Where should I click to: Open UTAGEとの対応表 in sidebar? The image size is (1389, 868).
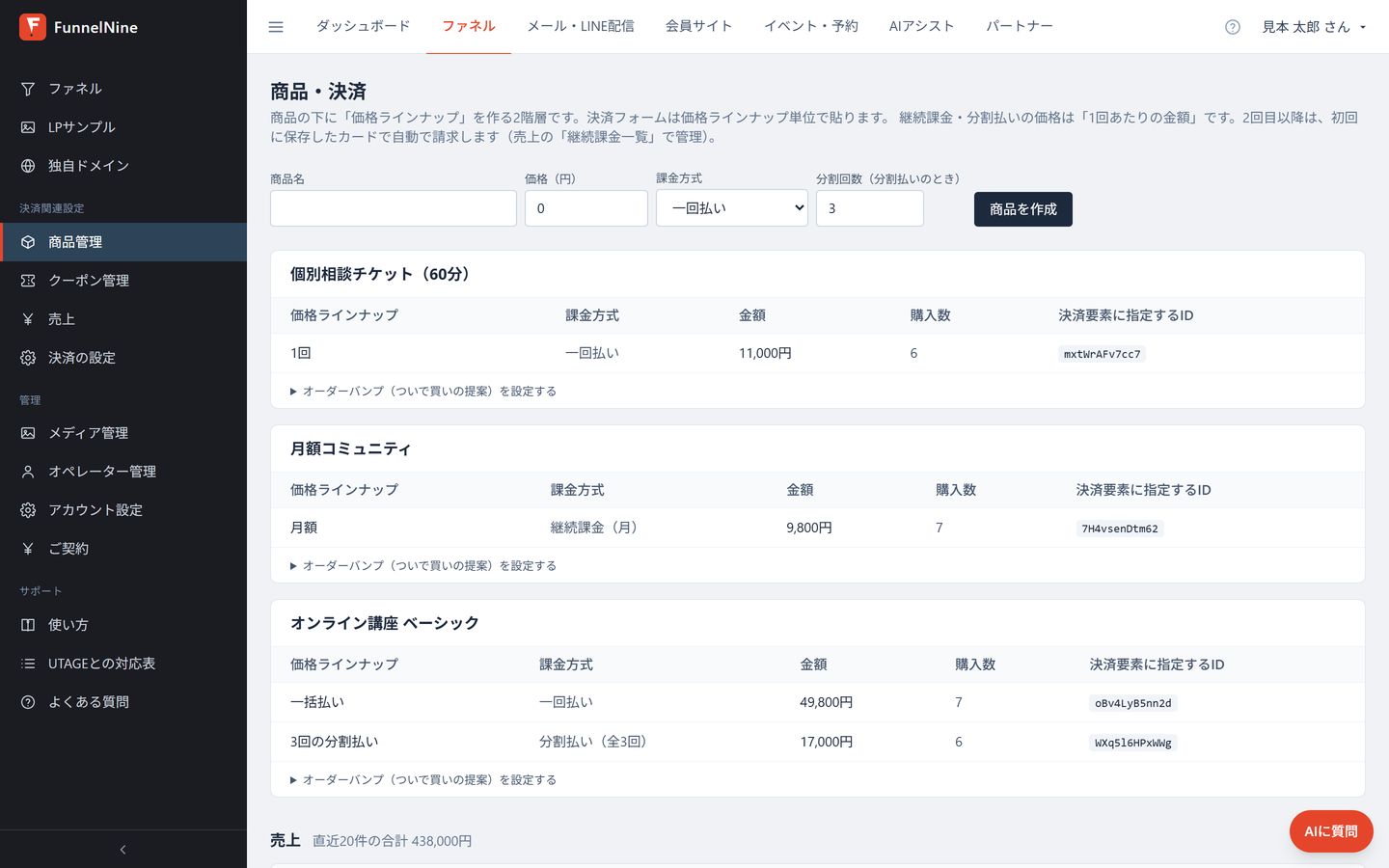click(x=123, y=664)
